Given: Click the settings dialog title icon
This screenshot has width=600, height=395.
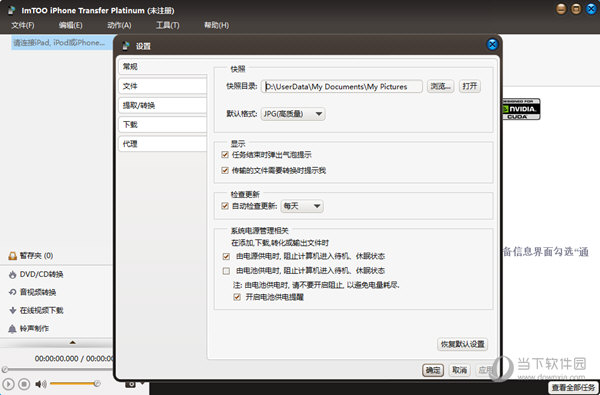Looking at the screenshot, I should tap(126, 46).
